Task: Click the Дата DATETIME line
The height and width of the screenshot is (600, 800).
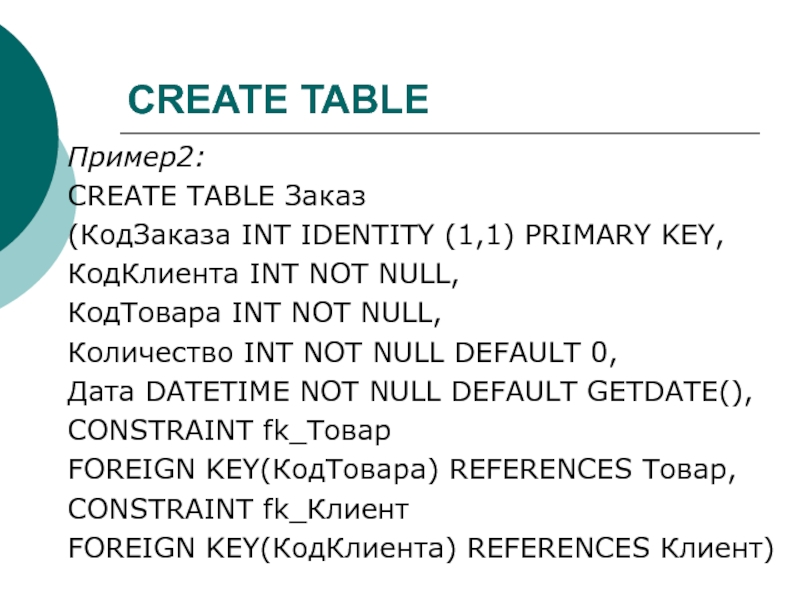Action: tap(410, 392)
